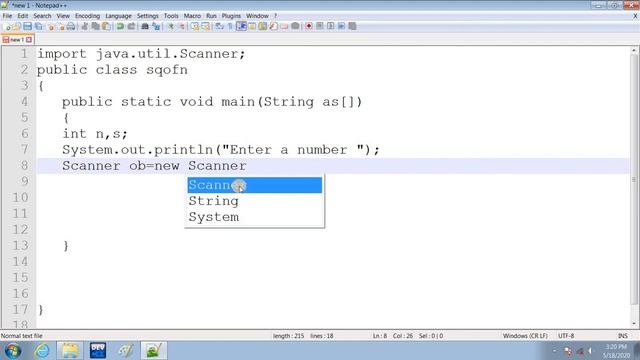Screen dimensions: 640x360
Task: Click the 'UTF-8' encoding in the status bar
Action: point(566,336)
